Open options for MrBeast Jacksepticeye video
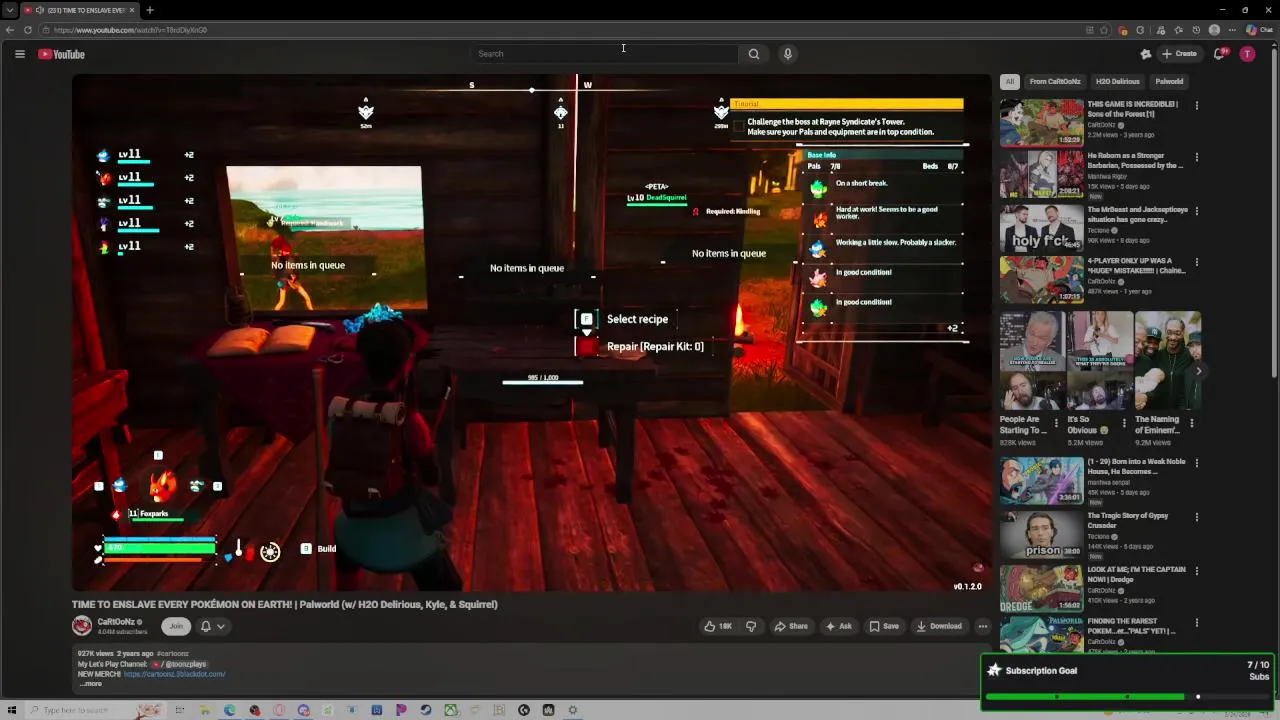This screenshot has width=1280, height=720. pyautogui.click(x=1196, y=212)
